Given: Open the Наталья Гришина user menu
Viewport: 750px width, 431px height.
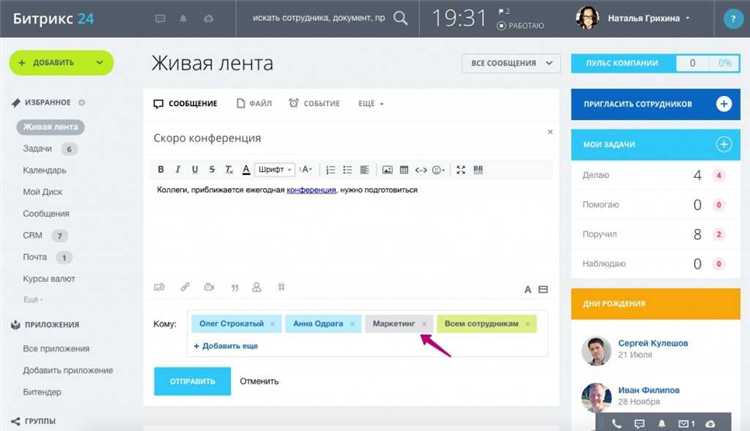Looking at the screenshot, I should click(634, 18).
